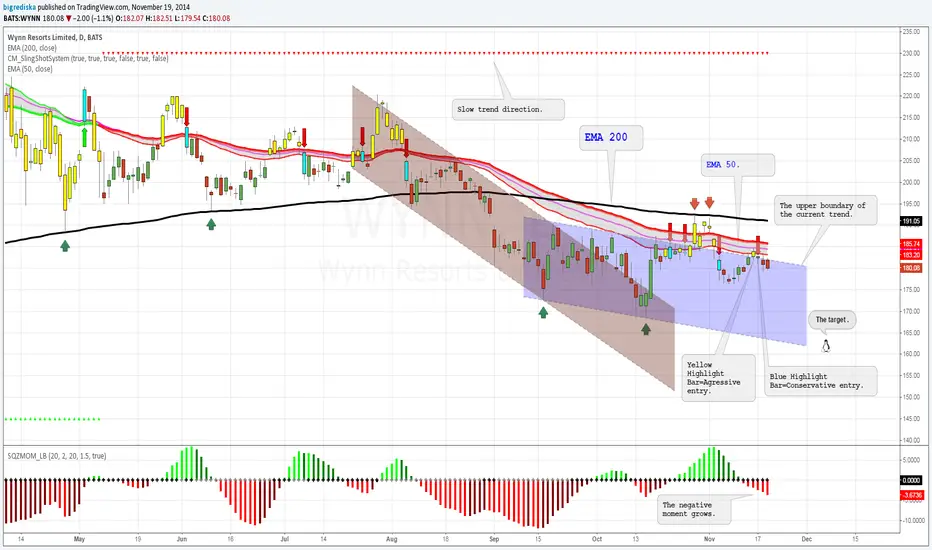Click the O:182.07 open value in header
This screenshot has width=932, height=550.
click(128, 18)
